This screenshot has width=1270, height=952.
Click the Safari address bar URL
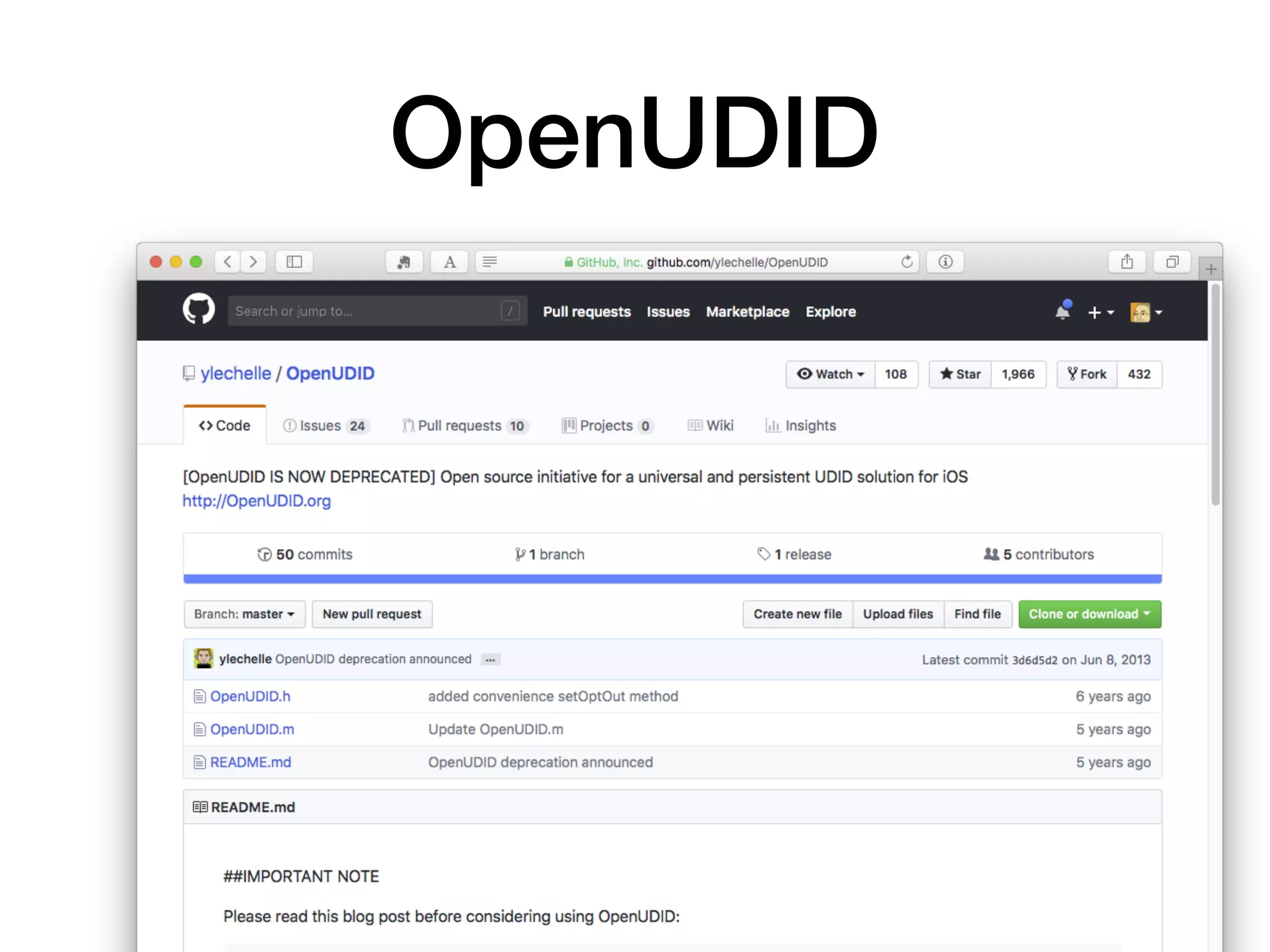tap(696, 262)
